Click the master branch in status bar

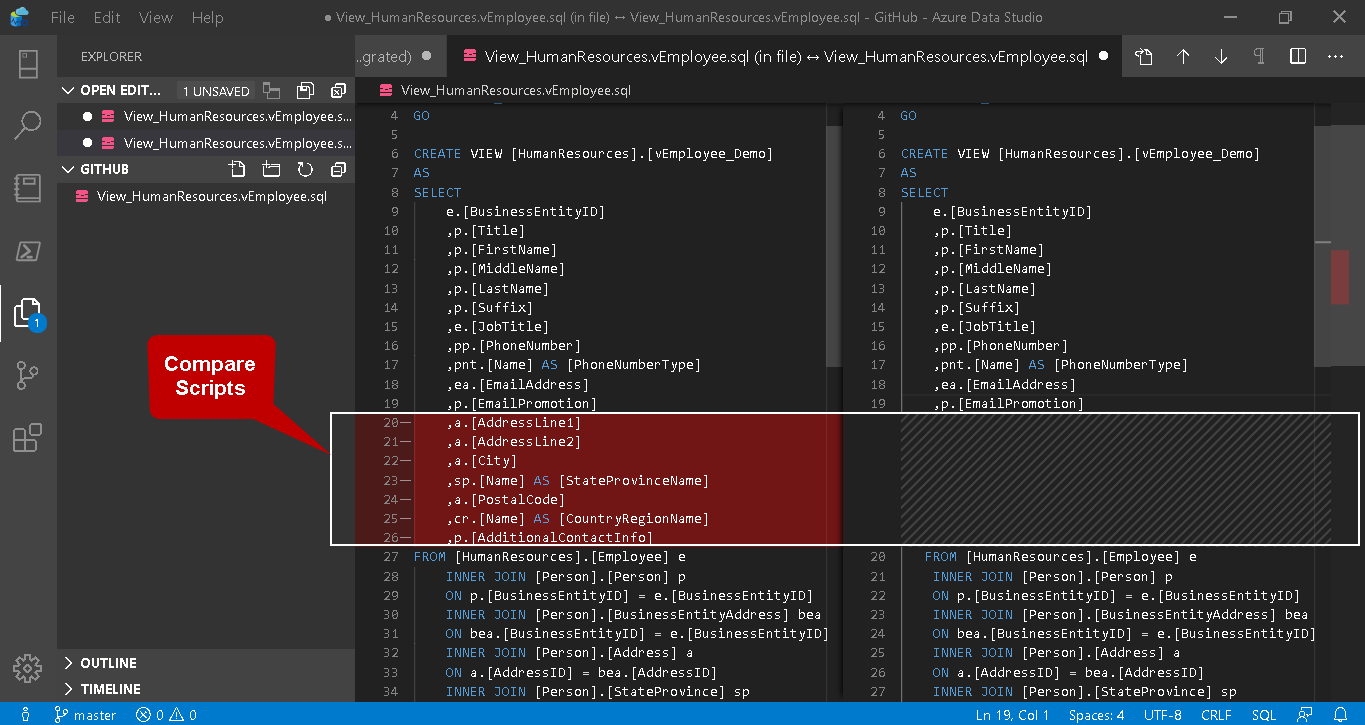click(x=86, y=715)
